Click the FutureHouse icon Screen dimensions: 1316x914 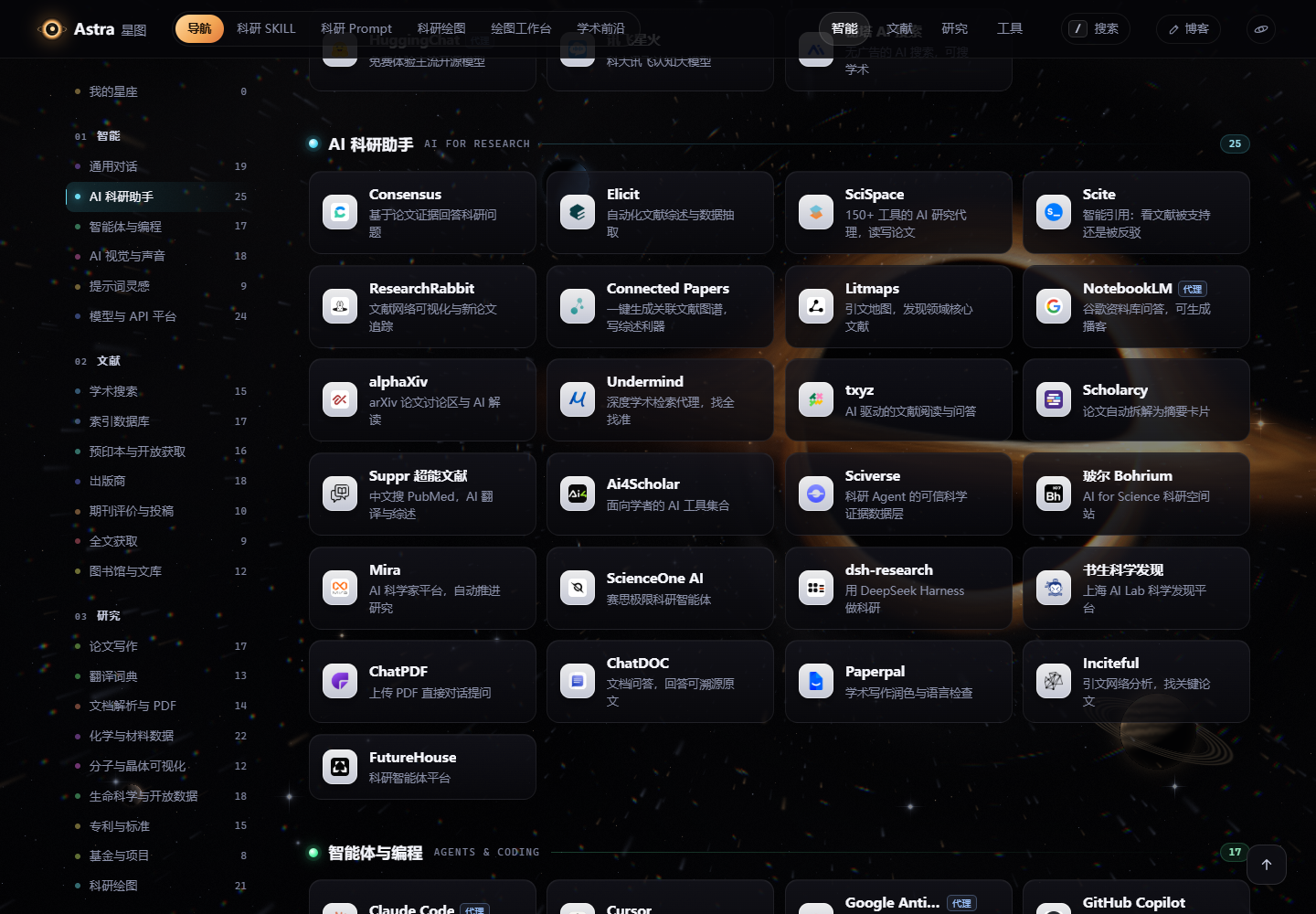point(340,767)
